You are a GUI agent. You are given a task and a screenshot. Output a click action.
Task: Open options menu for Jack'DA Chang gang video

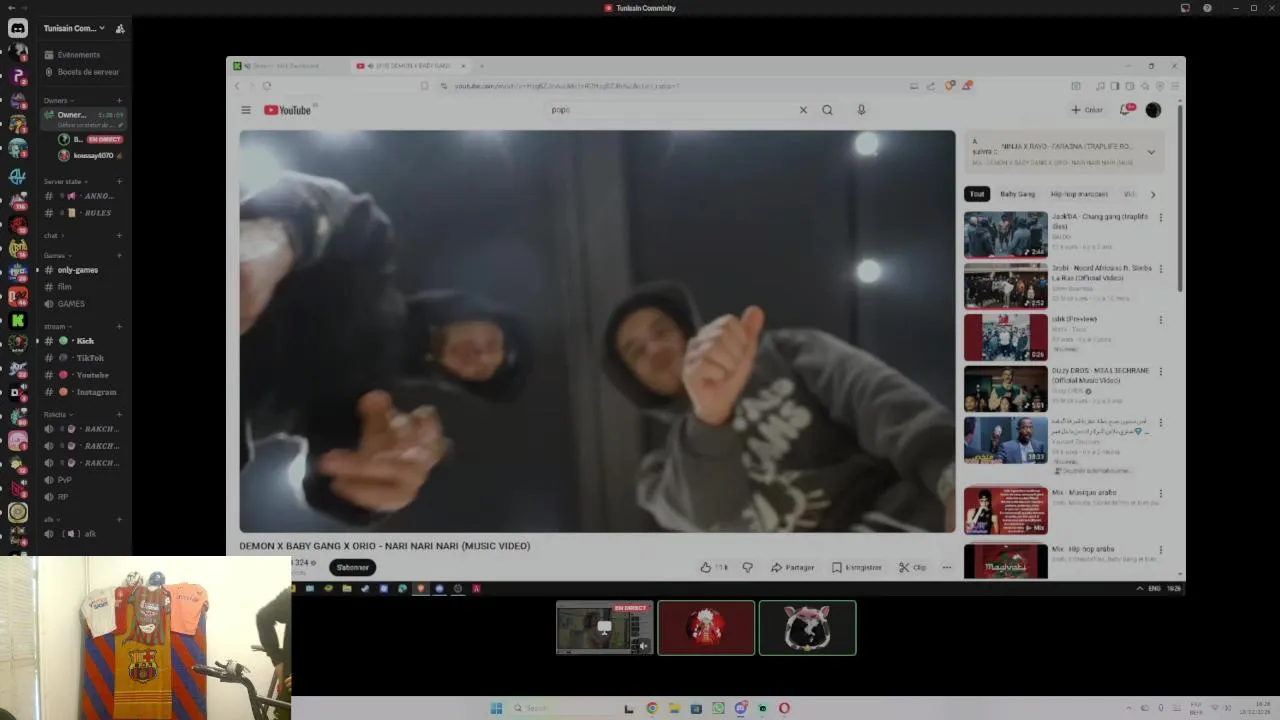[1161, 217]
